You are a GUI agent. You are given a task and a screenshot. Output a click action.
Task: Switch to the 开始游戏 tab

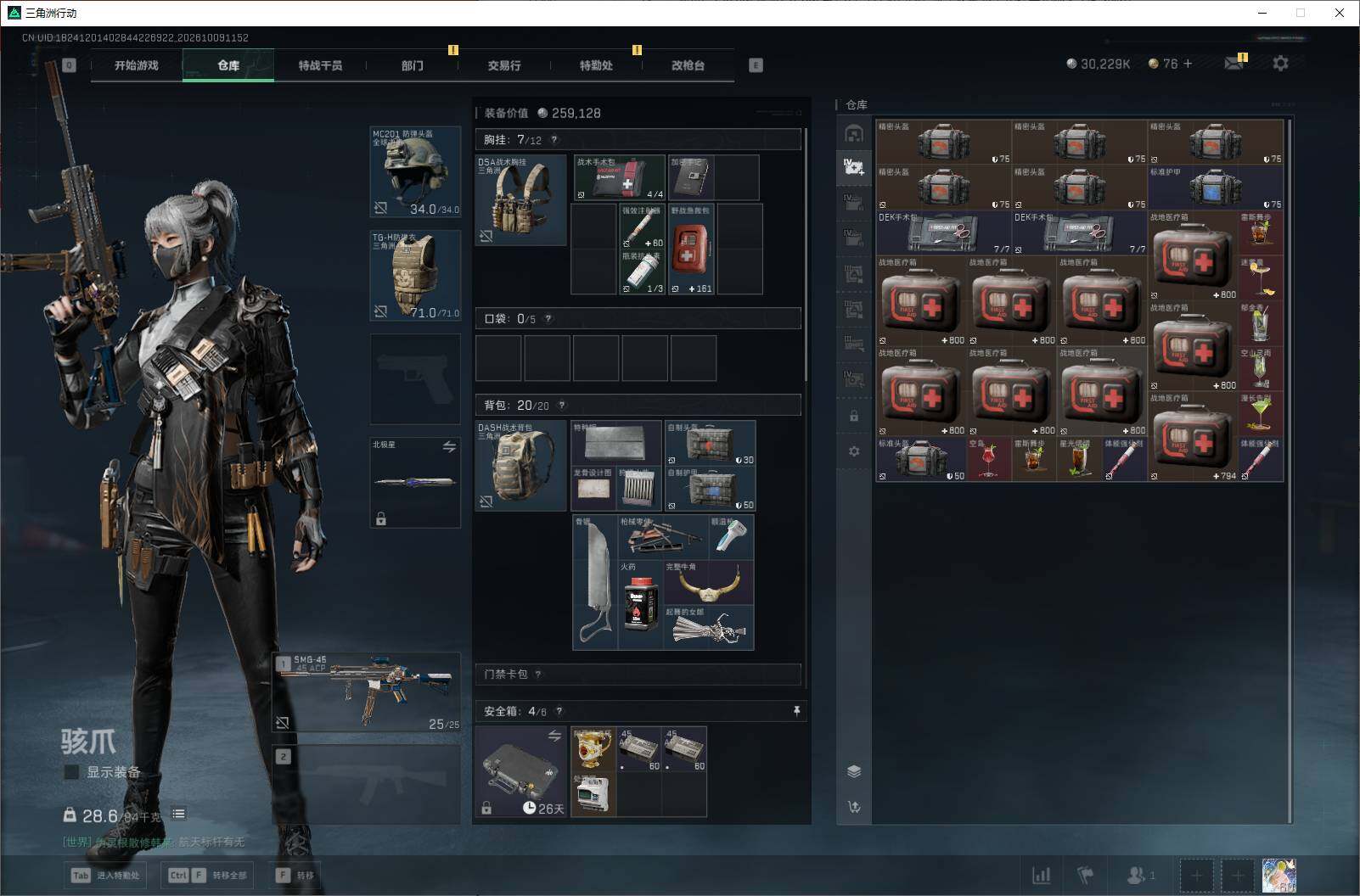pos(136,65)
